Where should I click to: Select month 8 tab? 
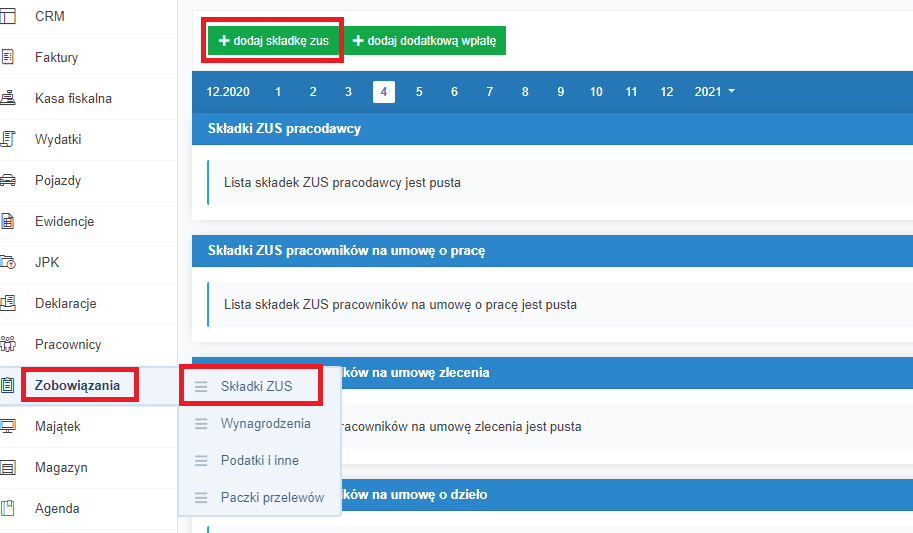point(525,92)
